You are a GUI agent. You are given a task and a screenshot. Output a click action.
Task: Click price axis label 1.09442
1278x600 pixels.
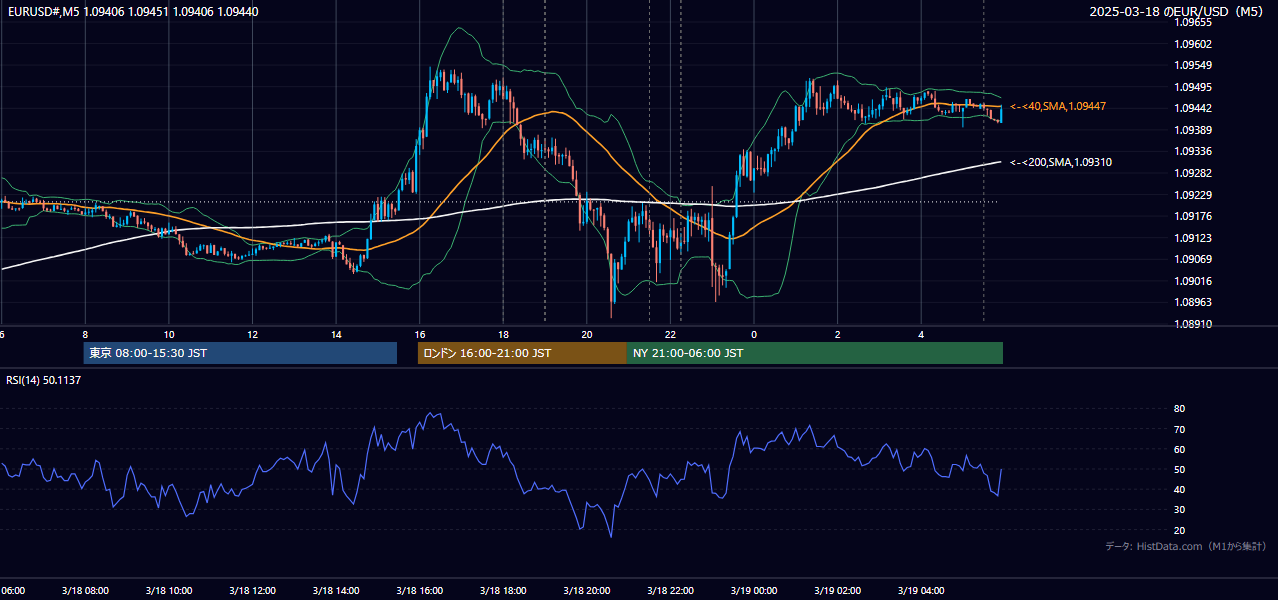pyautogui.click(x=1193, y=108)
